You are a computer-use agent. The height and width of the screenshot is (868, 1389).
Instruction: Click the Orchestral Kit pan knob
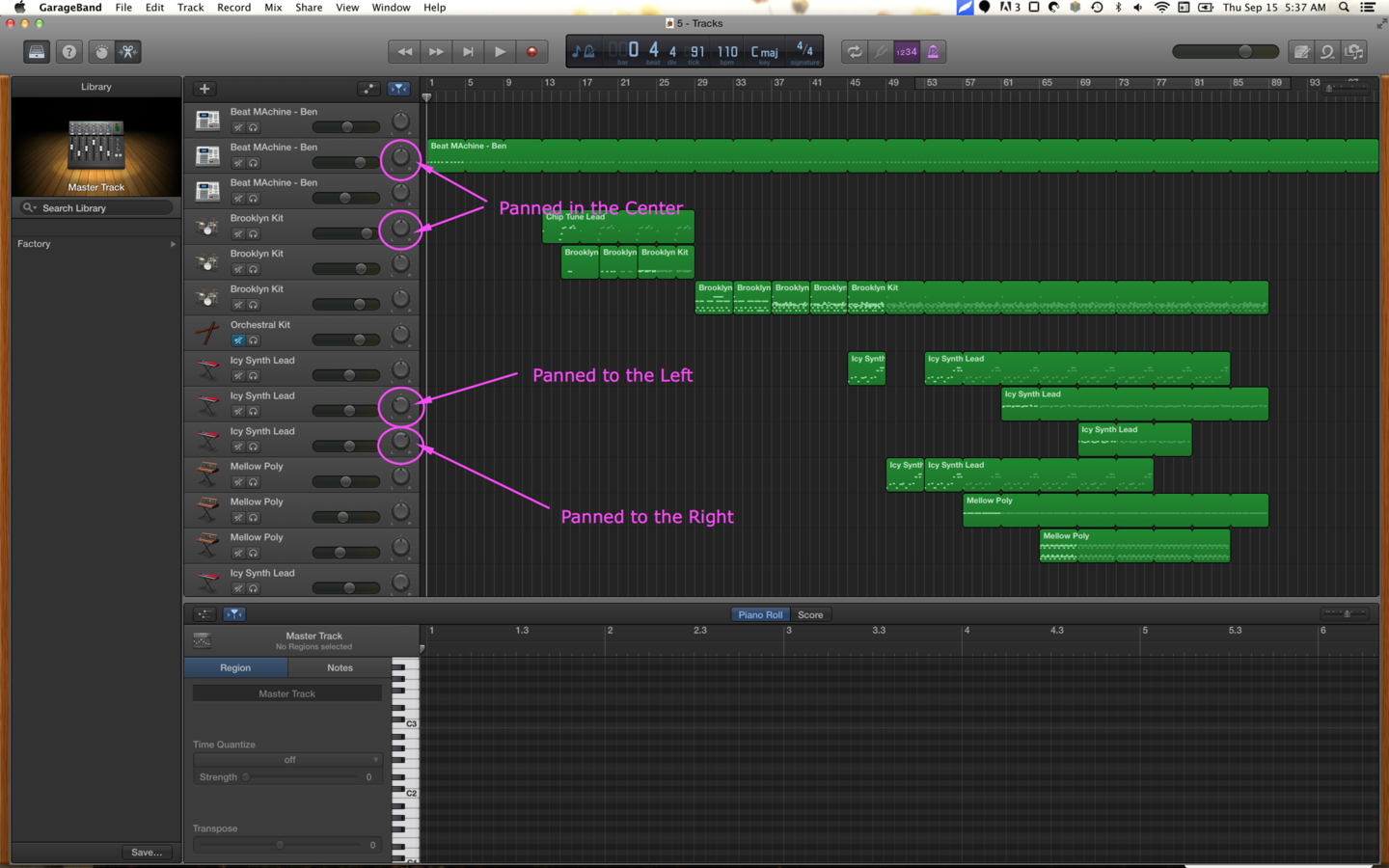[x=400, y=335]
